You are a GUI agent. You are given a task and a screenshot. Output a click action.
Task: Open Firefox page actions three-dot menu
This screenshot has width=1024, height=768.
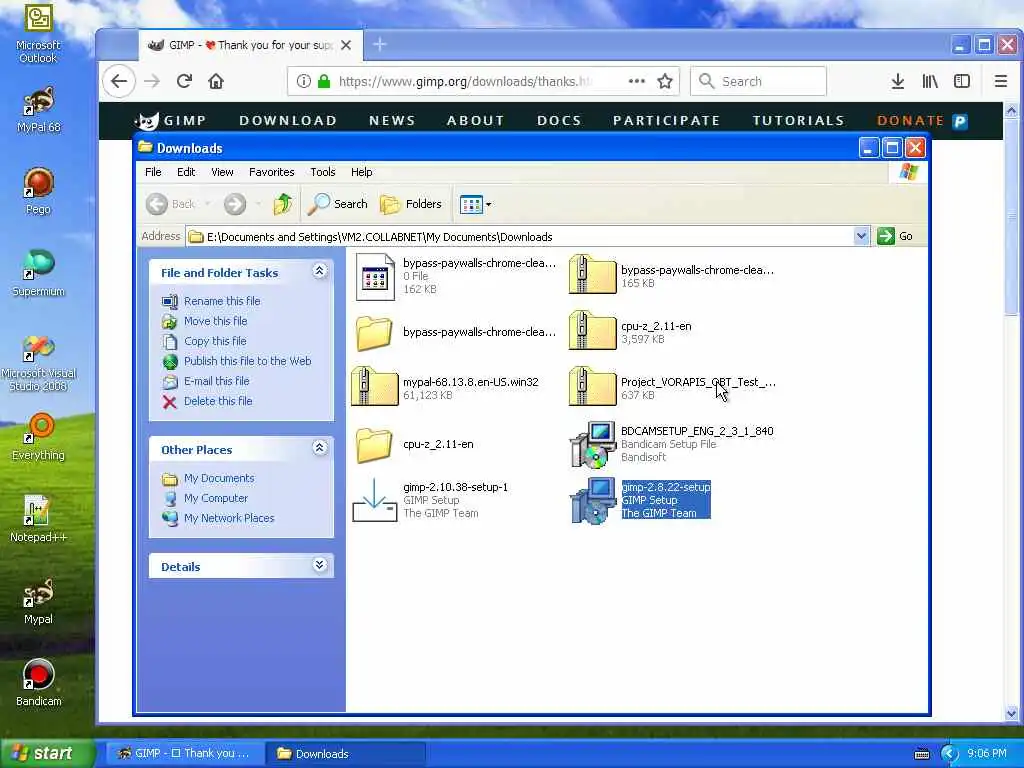coord(637,81)
